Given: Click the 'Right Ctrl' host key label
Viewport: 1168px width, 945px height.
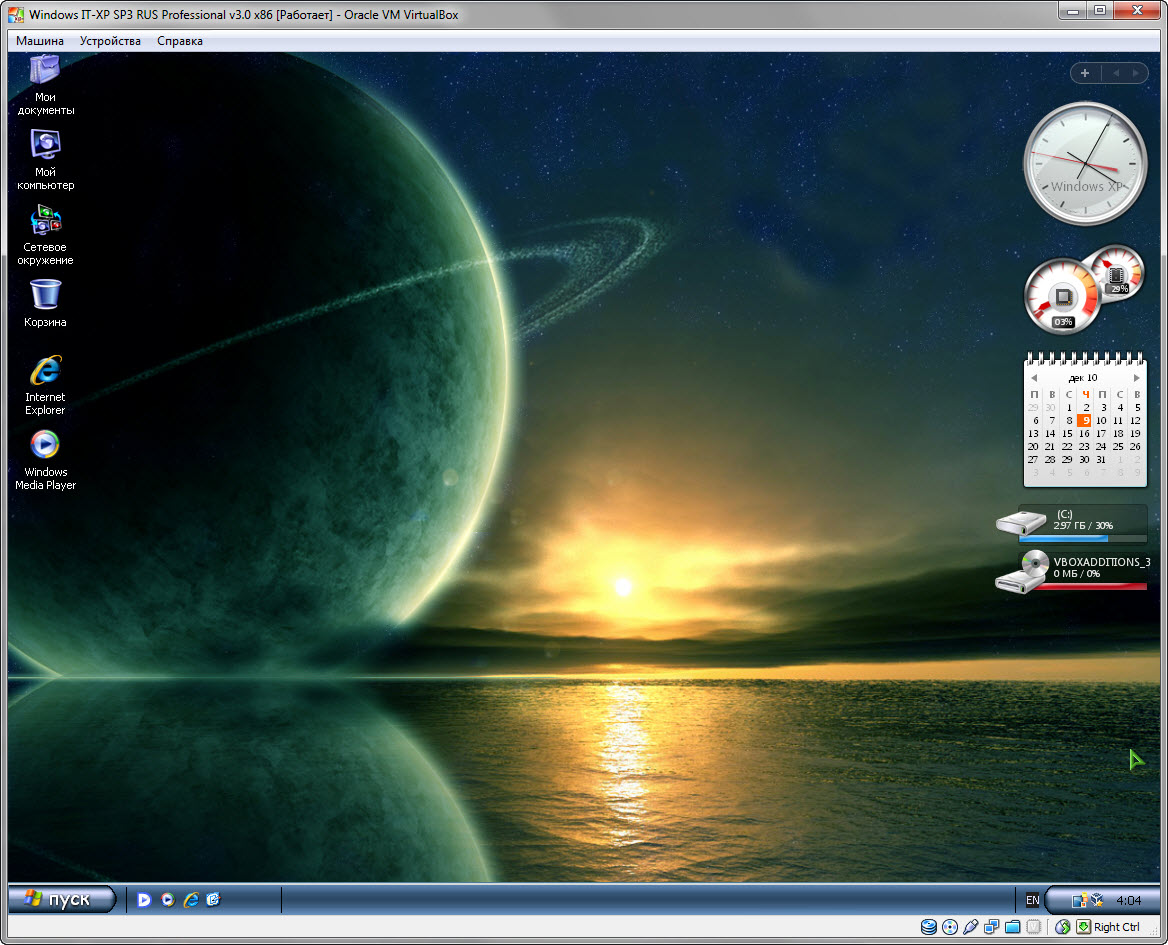Looking at the screenshot, I should [1117, 927].
